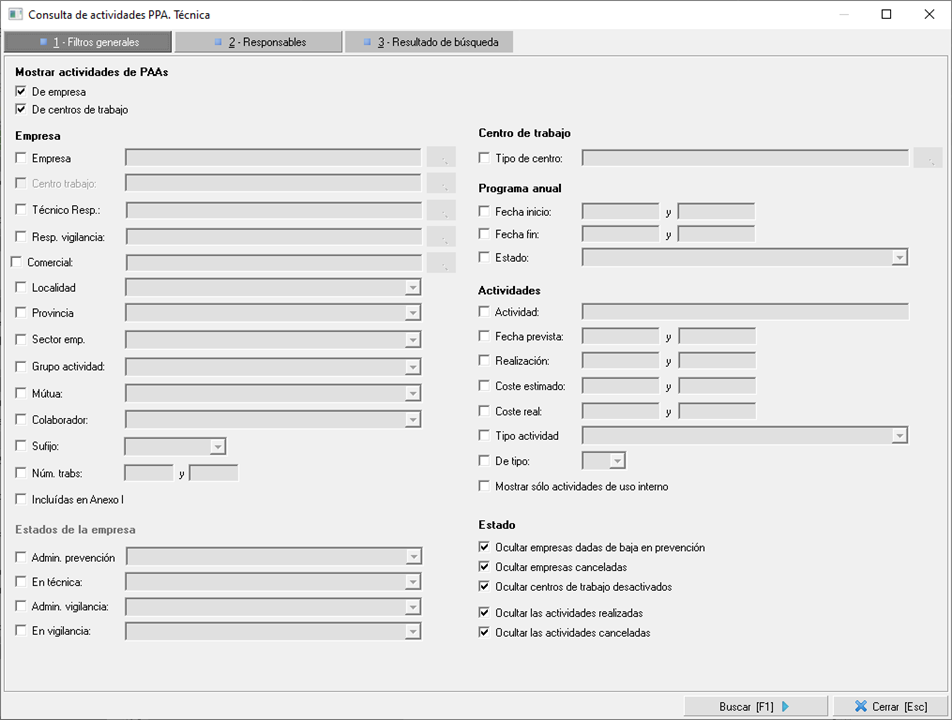Expand the Sufijo dropdown
The width and height of the screenshot is (952, 720).
coord(217,447)
